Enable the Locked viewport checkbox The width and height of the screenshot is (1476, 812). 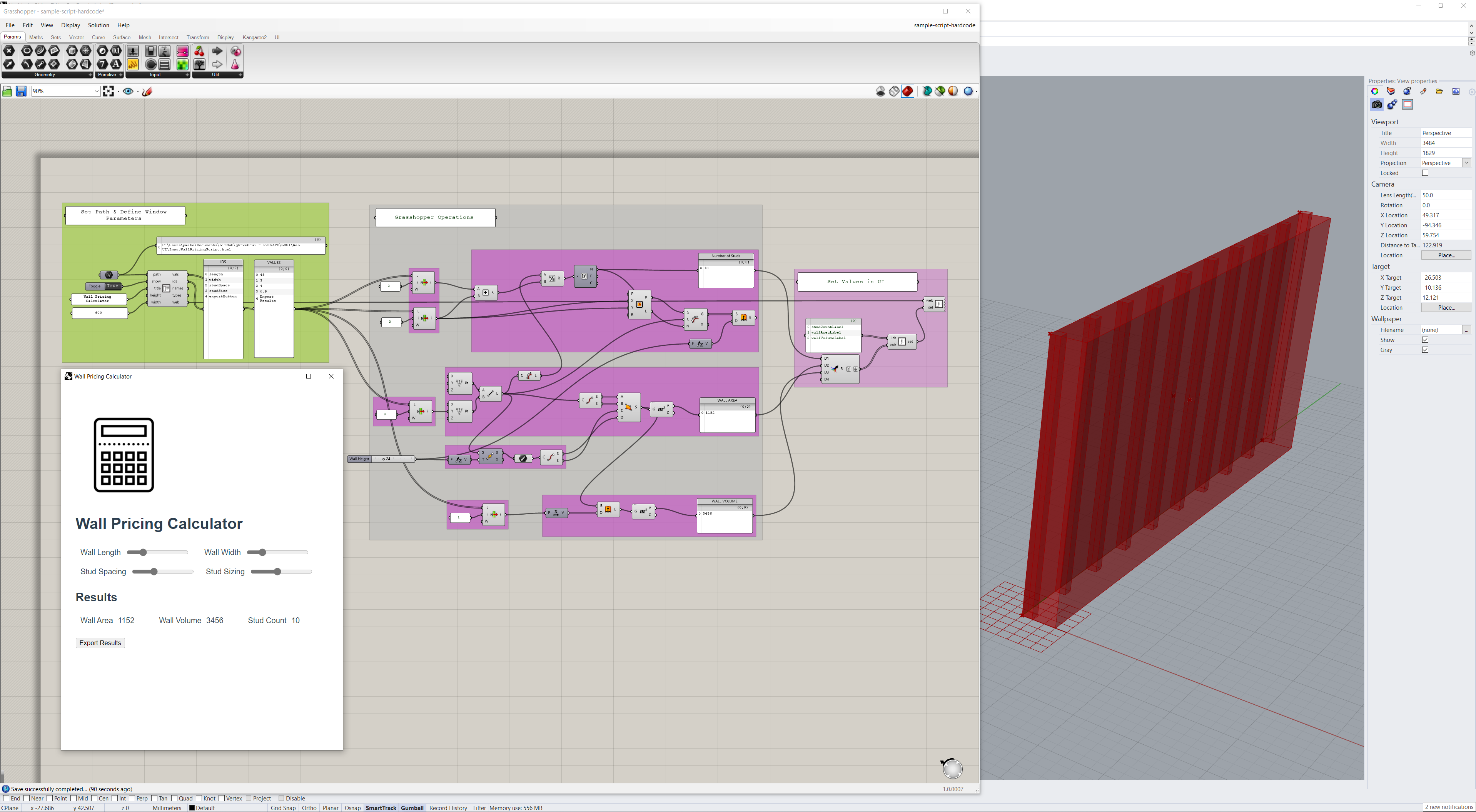click(1425, 173)
